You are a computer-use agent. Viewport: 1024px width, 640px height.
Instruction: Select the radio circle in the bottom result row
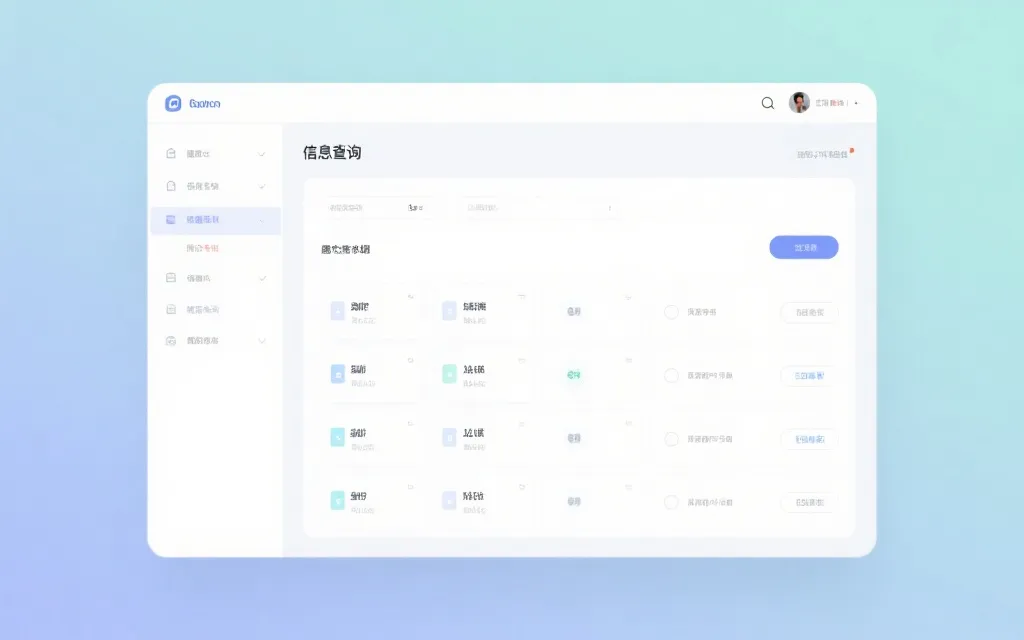point(671,502)
